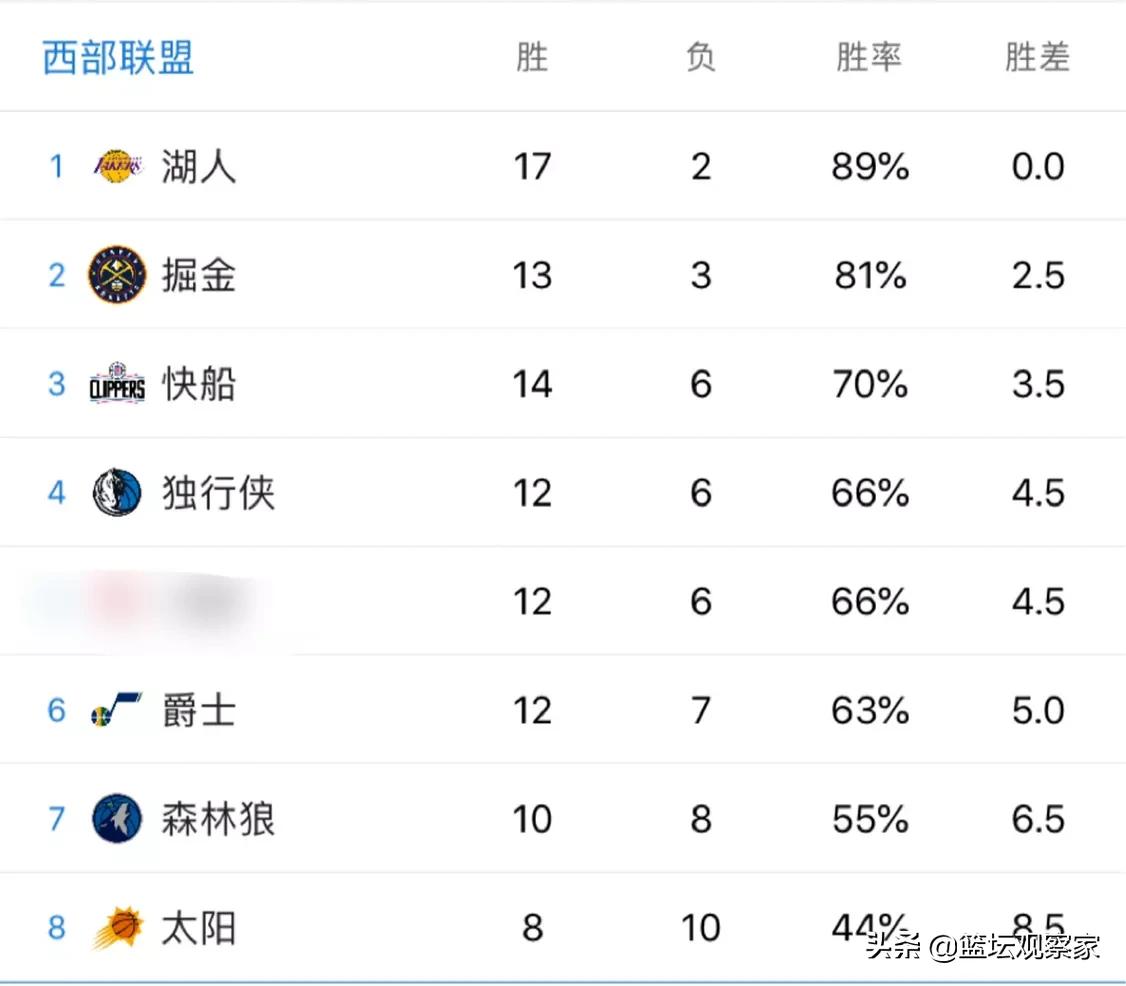Click the Nuggets team logo
1126x986 pixels.
click(117, 275)
